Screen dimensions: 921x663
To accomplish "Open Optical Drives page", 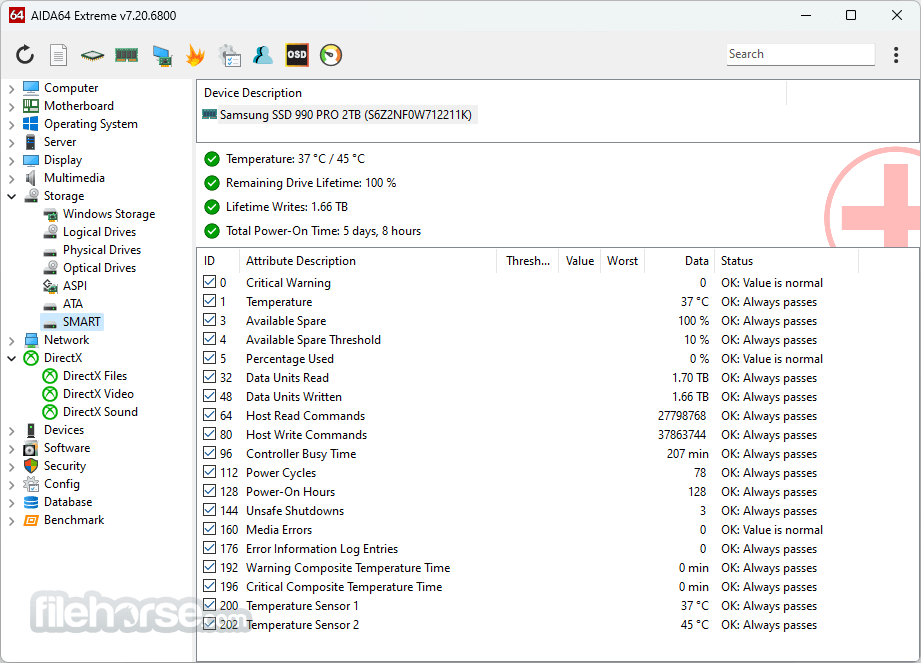I will click(99, 268).
